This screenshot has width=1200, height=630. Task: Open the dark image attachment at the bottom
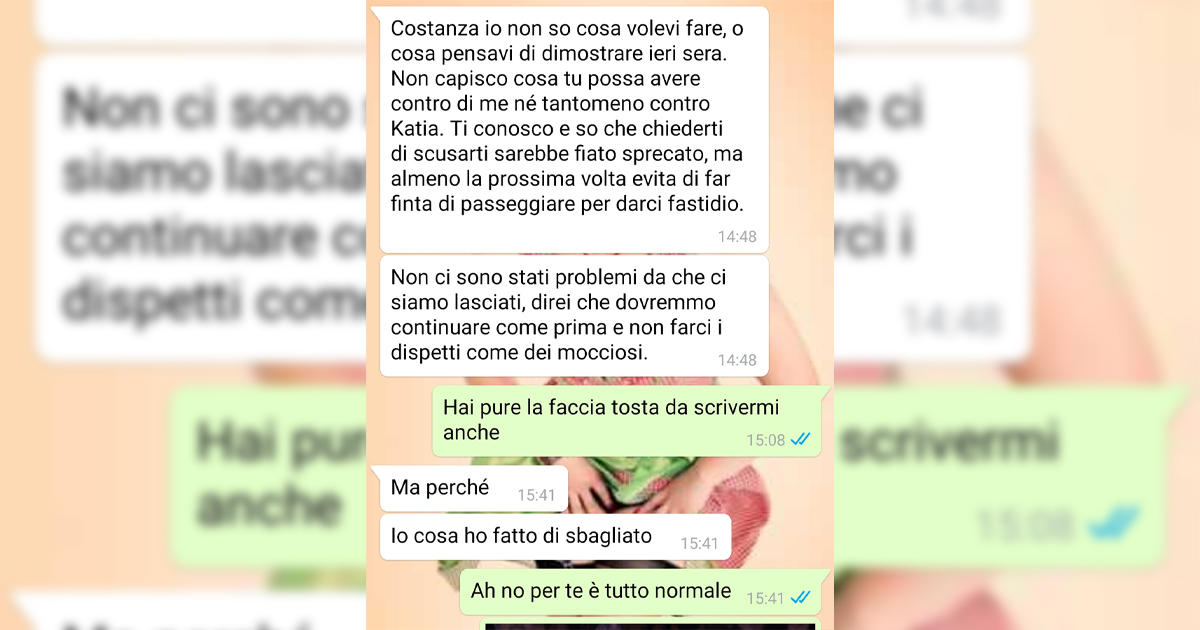pos(650,626)
